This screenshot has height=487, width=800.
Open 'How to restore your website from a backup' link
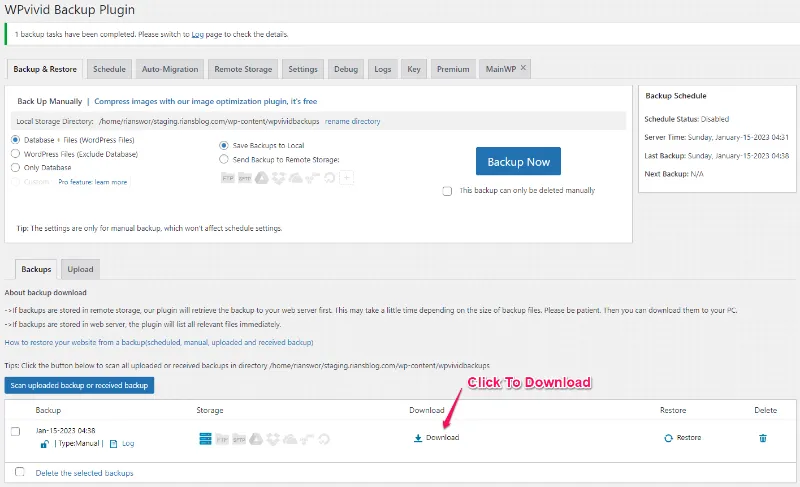point(159,342)
